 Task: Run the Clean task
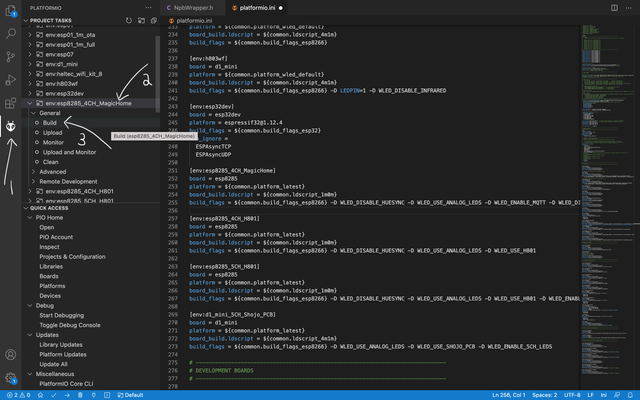pos(51,162)
